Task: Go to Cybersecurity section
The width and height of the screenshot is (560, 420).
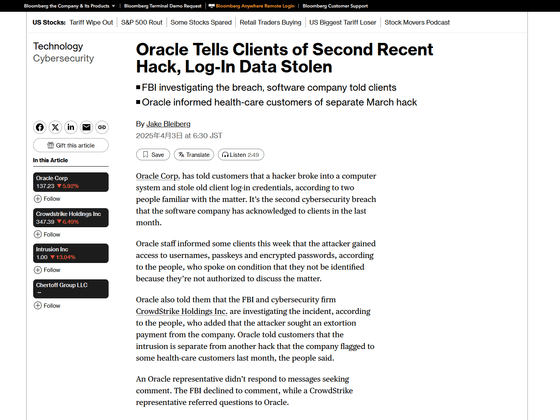Action: (64, 58)
